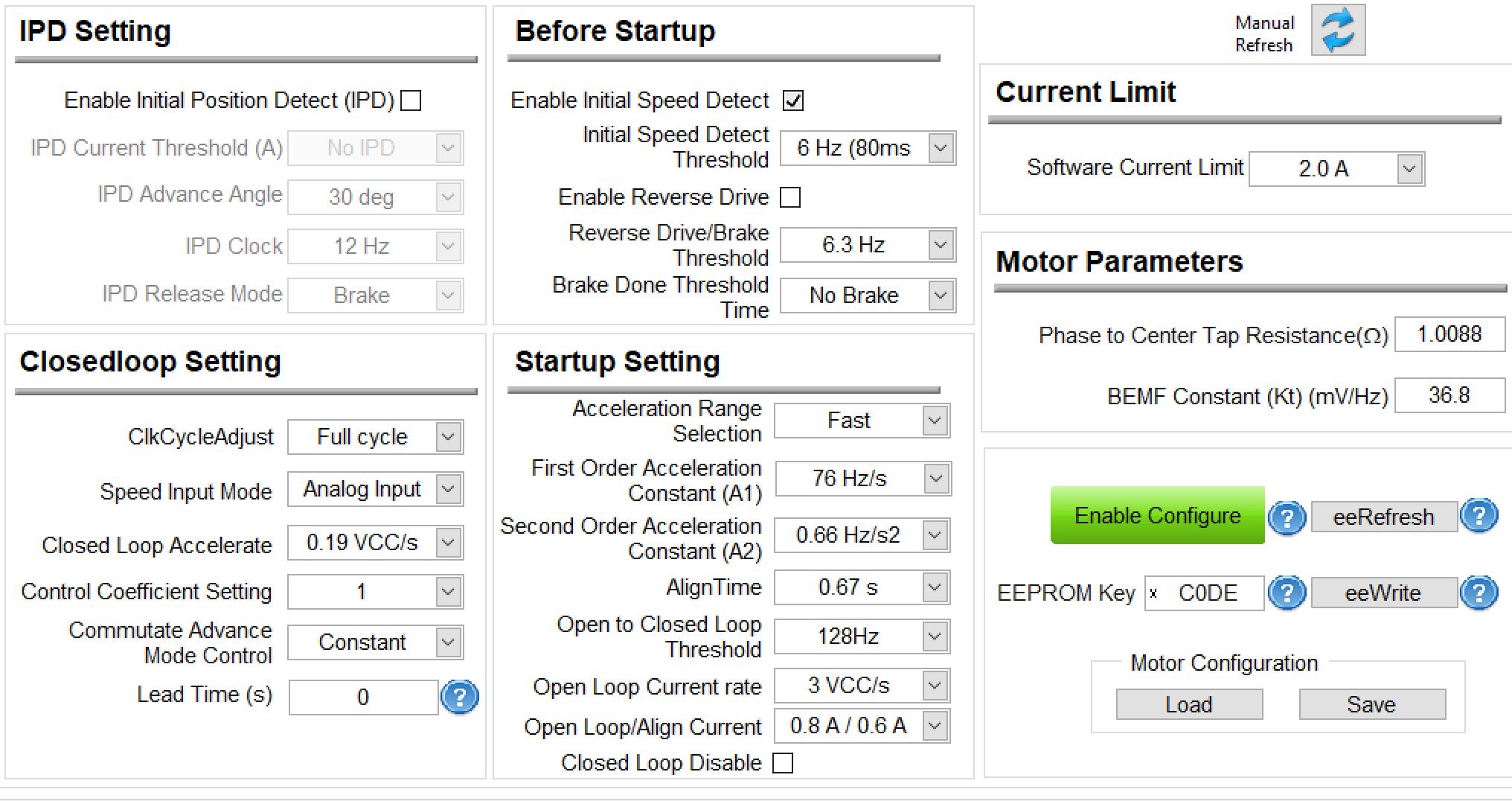Click Phase to Center Tap Resistance field
This screenshot has height=801, width=1512.
coord(1448,334)
